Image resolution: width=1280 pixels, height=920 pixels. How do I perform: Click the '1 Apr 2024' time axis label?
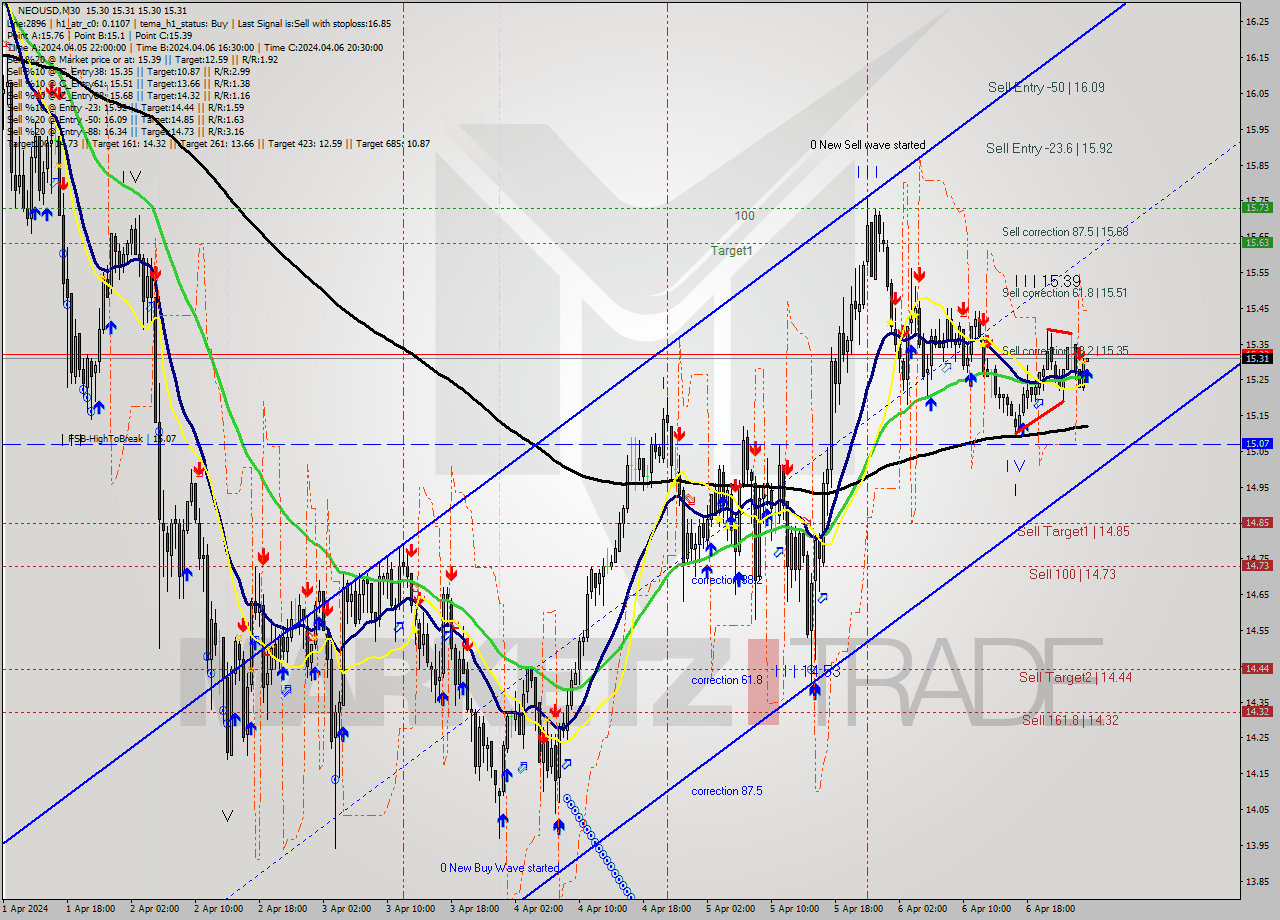coord(26,909)
